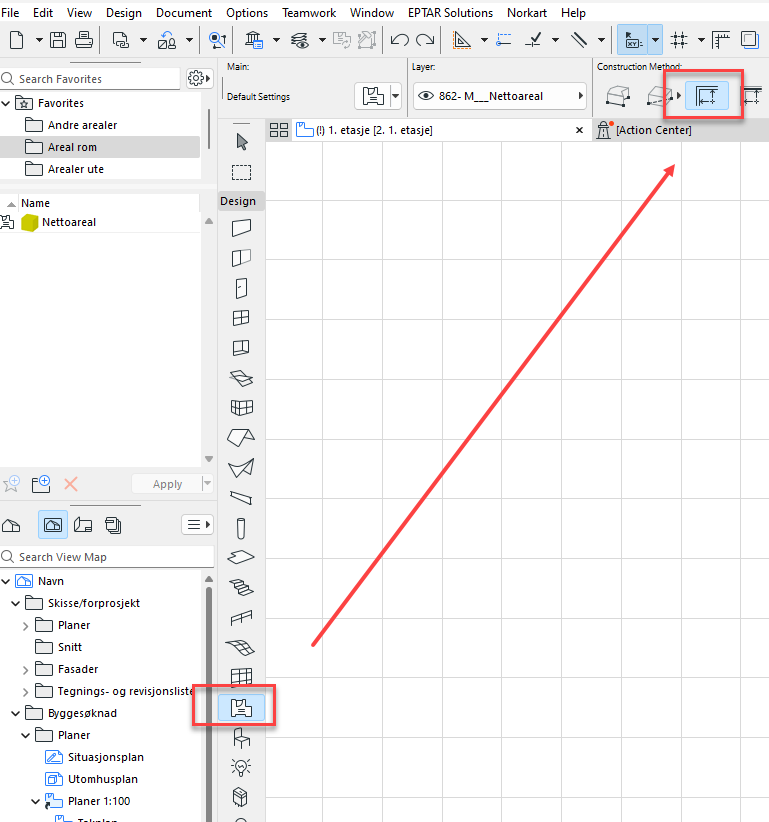This screenshot has height=822, width=769.
Task: Switch navigator to View Map mode
Action: point(53,524)
